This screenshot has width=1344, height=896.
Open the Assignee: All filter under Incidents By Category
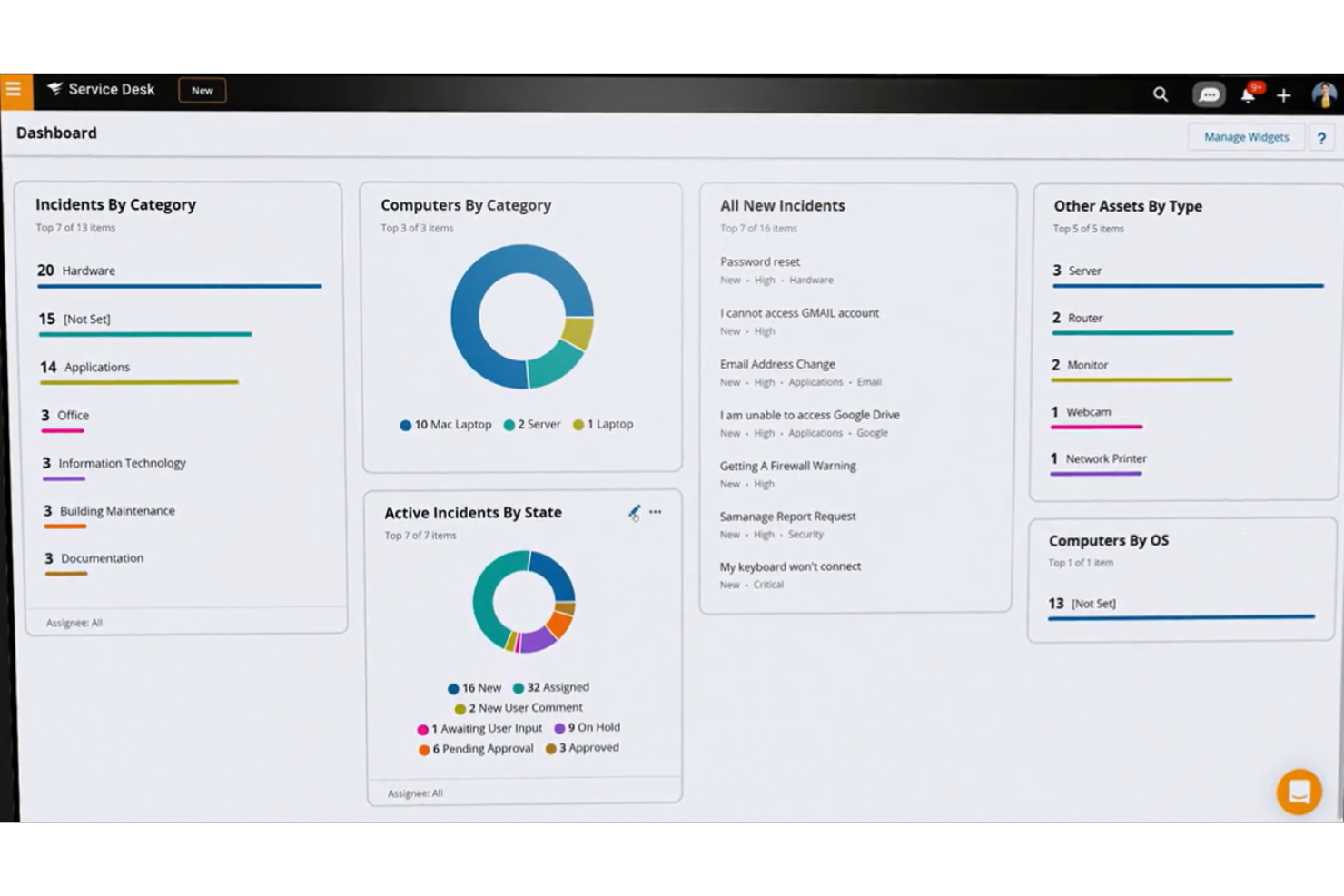click(74, 623)
